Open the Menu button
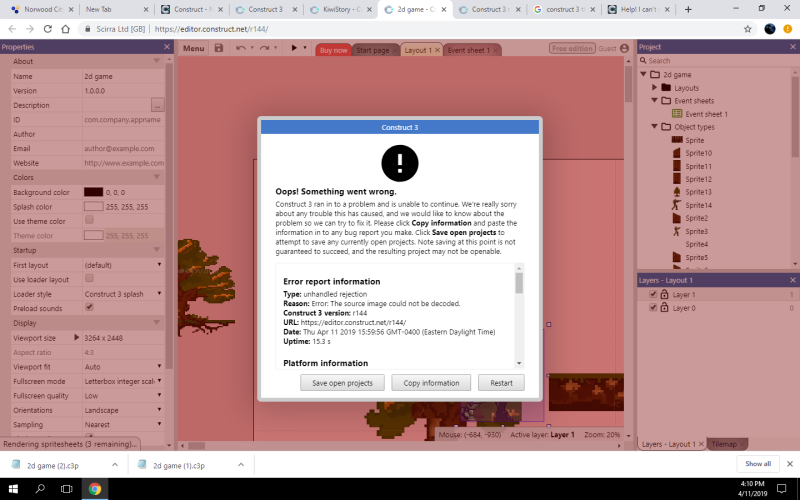Image resolution: width=800 pixels, height=500 pixels. click(193, 48)
